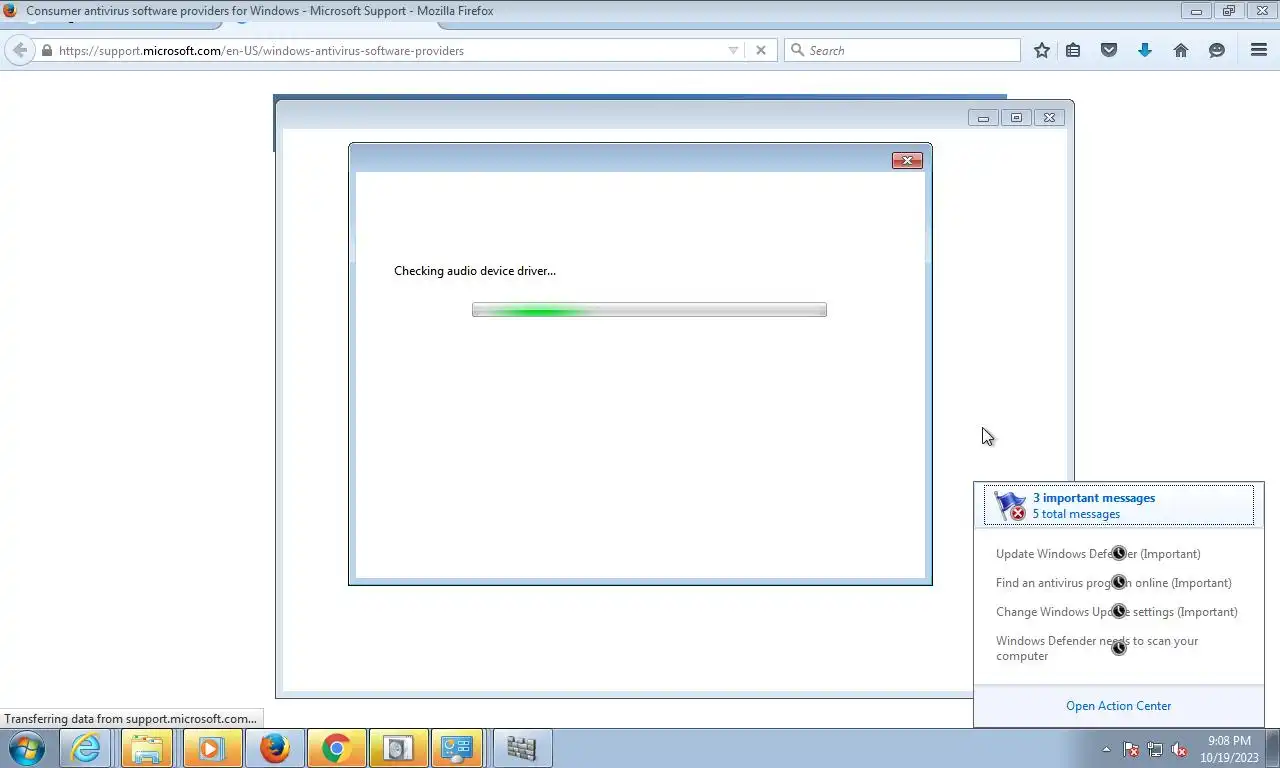Open the firewall brick wall taskbar icon

click(x=522, y=748)
